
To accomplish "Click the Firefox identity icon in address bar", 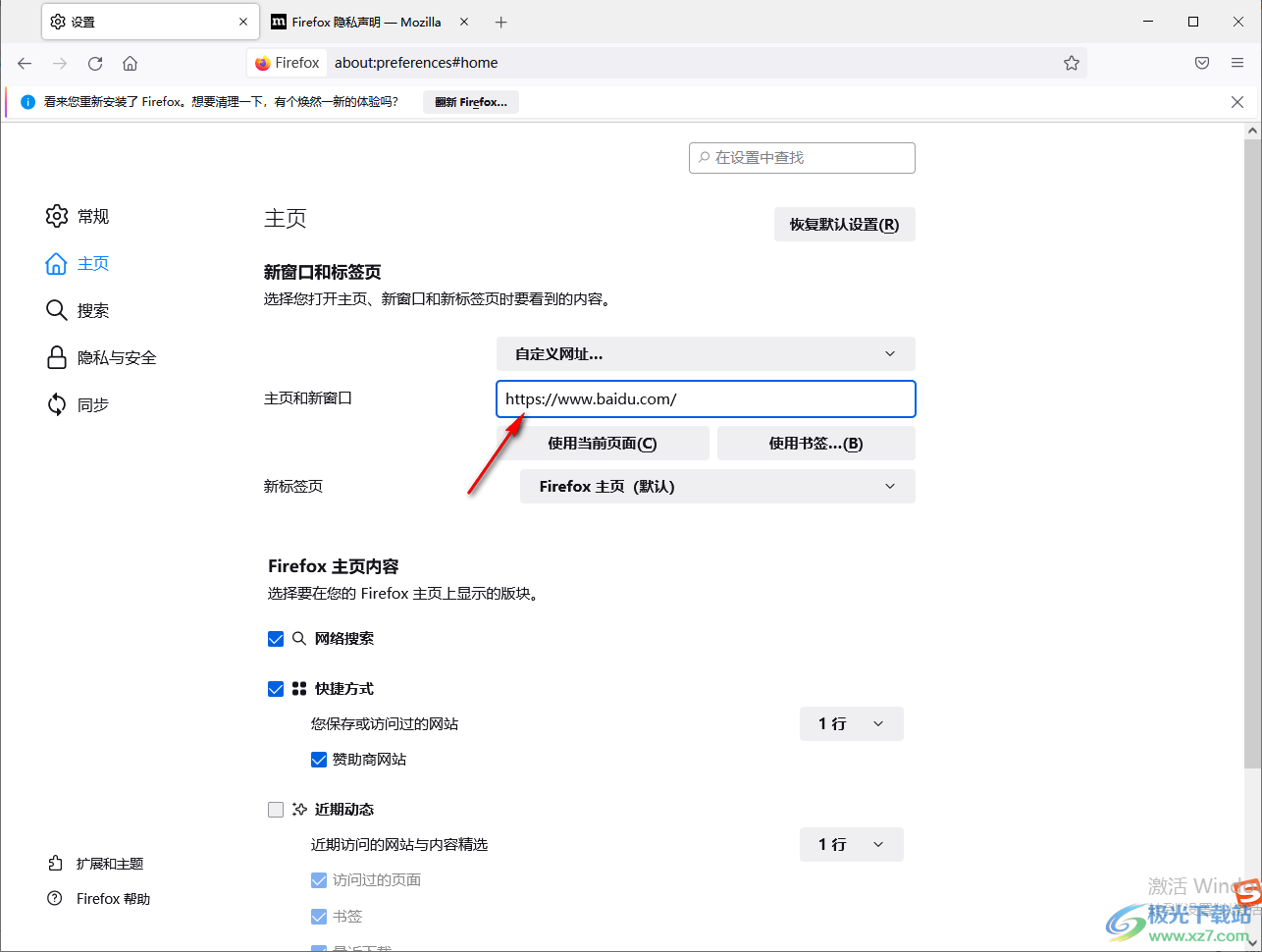I will [288, 63].
